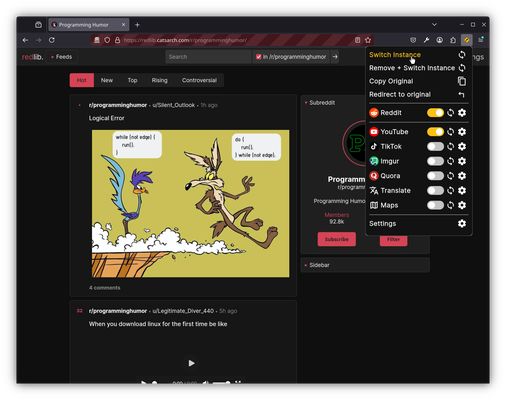
Task: Click the browser reload button
Action: coord(52,40)
